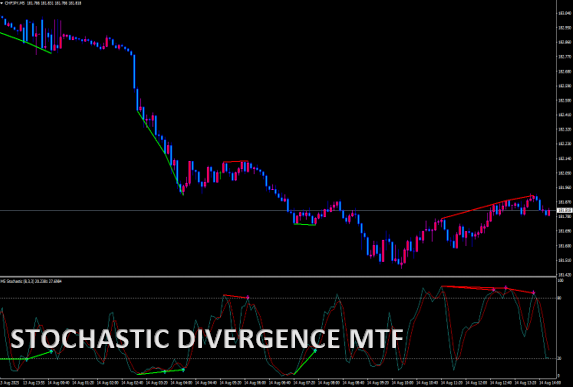Click the '14 Aug 14:00' time axis label
573x387 pixels.
550,383
